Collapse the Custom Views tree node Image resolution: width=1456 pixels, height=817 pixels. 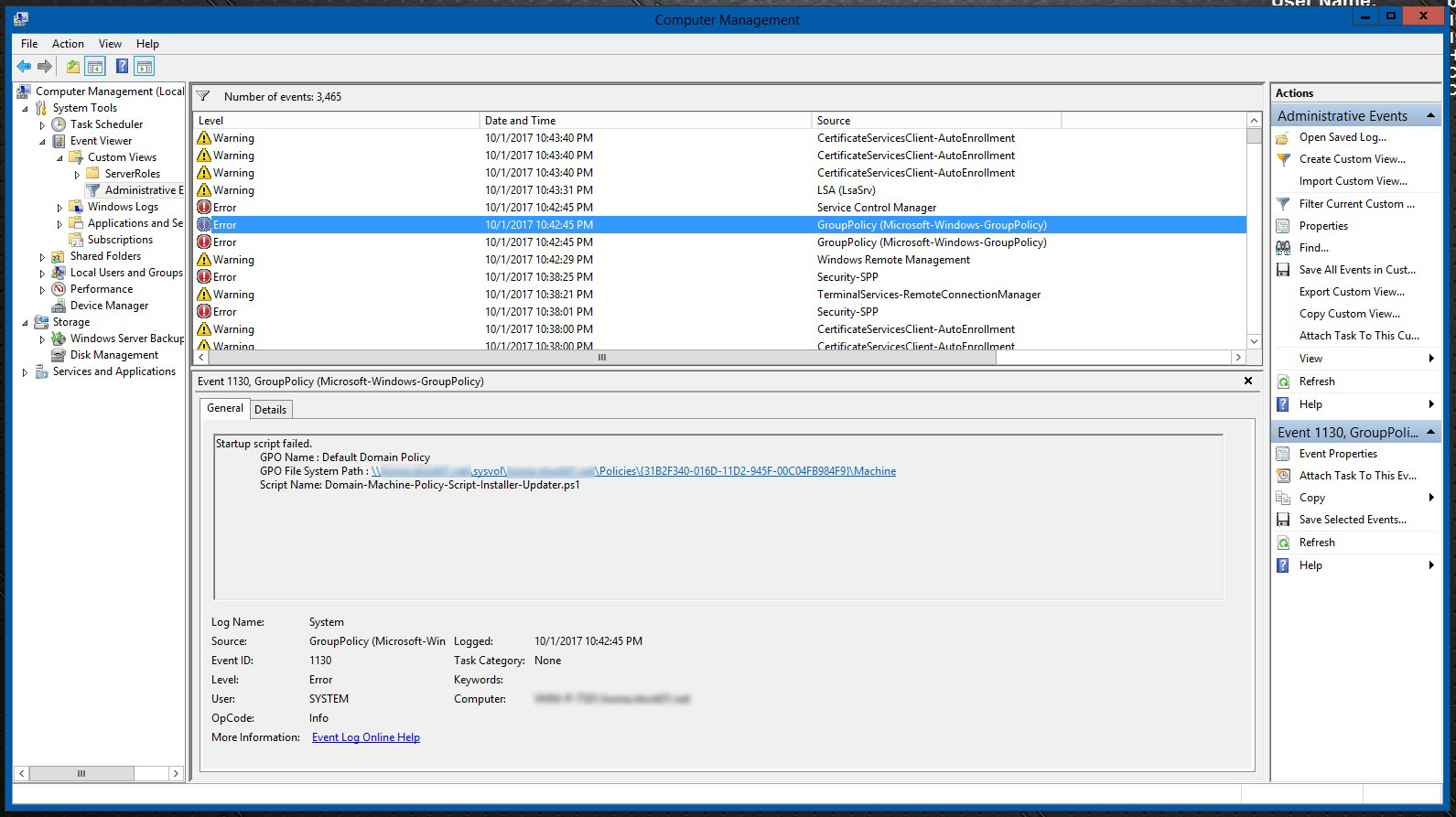tap(59, 158)
